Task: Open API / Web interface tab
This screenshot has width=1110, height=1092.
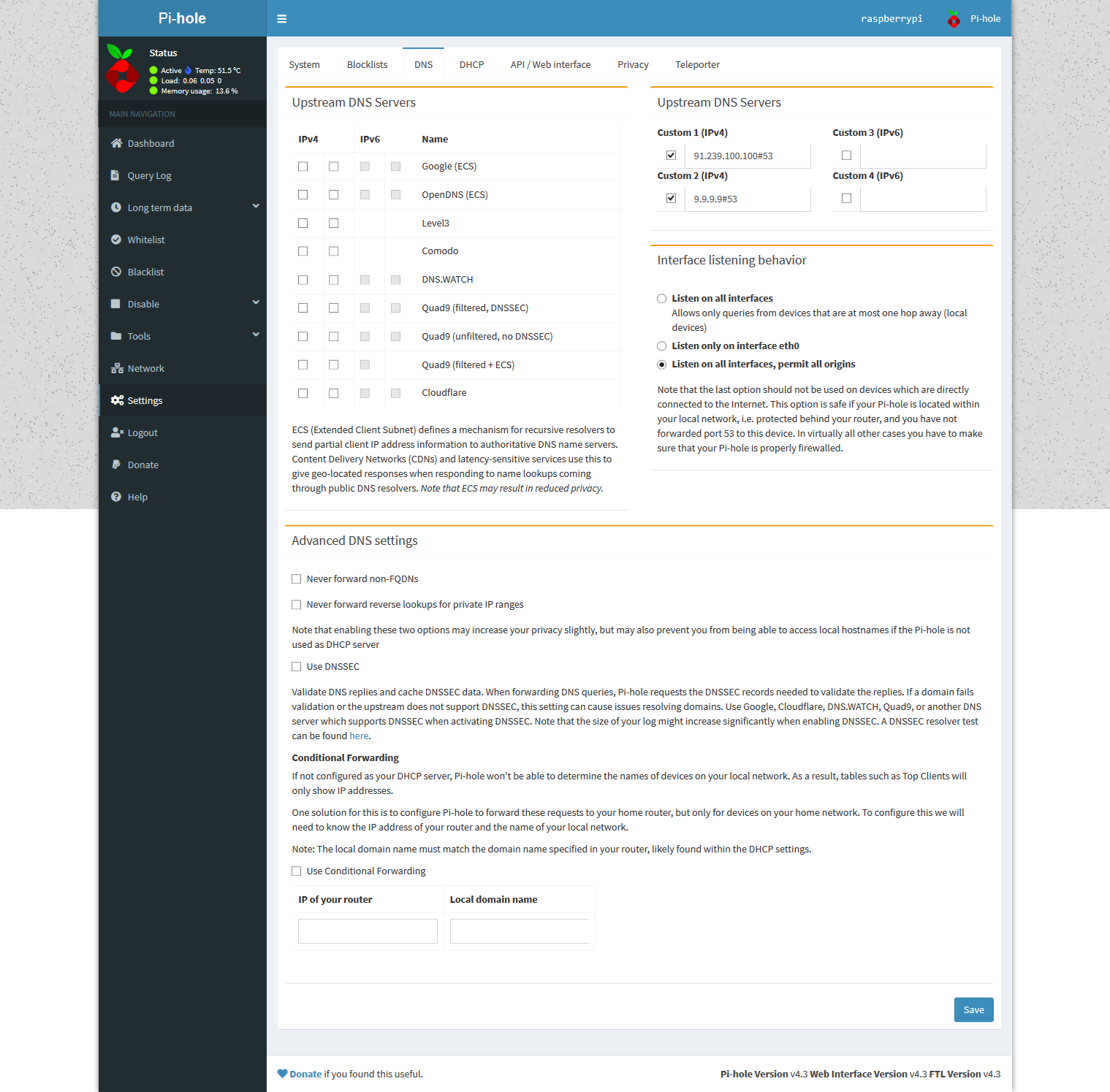Action: [550, 64]
